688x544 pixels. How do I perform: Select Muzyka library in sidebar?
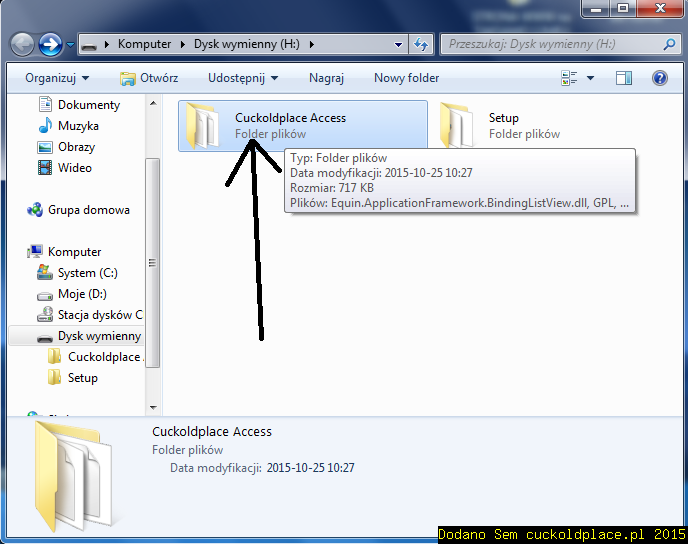pos(78,126)
